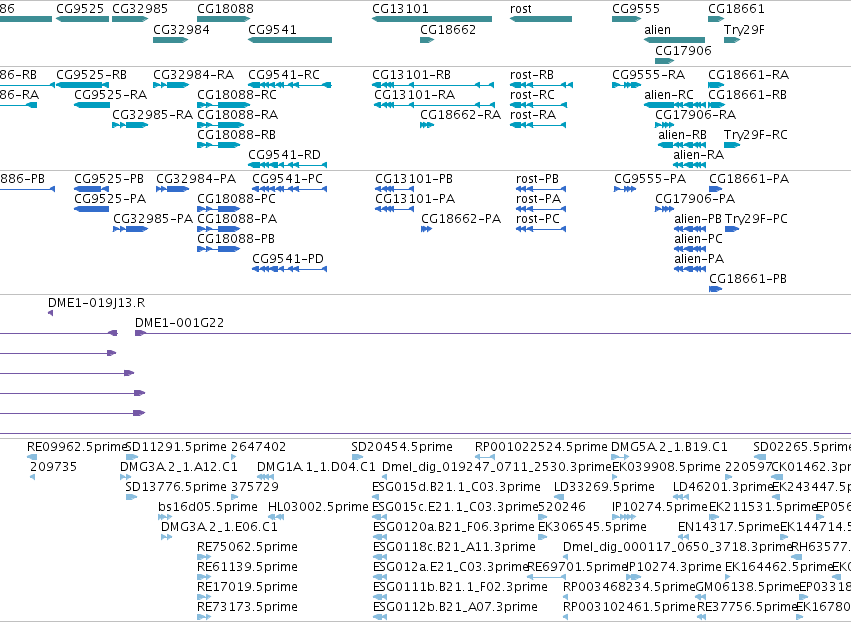Click protein label CG13101-PB

pos(414,179)
